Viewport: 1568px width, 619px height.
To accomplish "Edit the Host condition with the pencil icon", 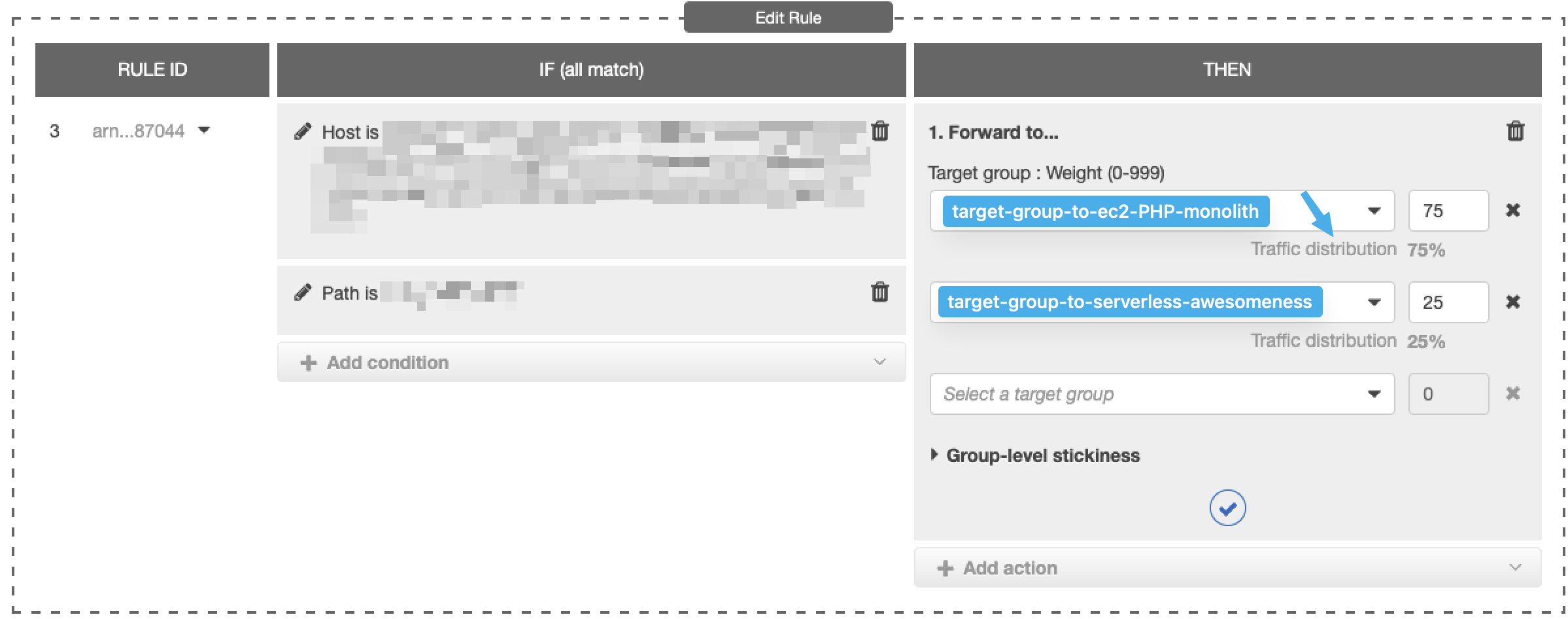I will (303, 131).
